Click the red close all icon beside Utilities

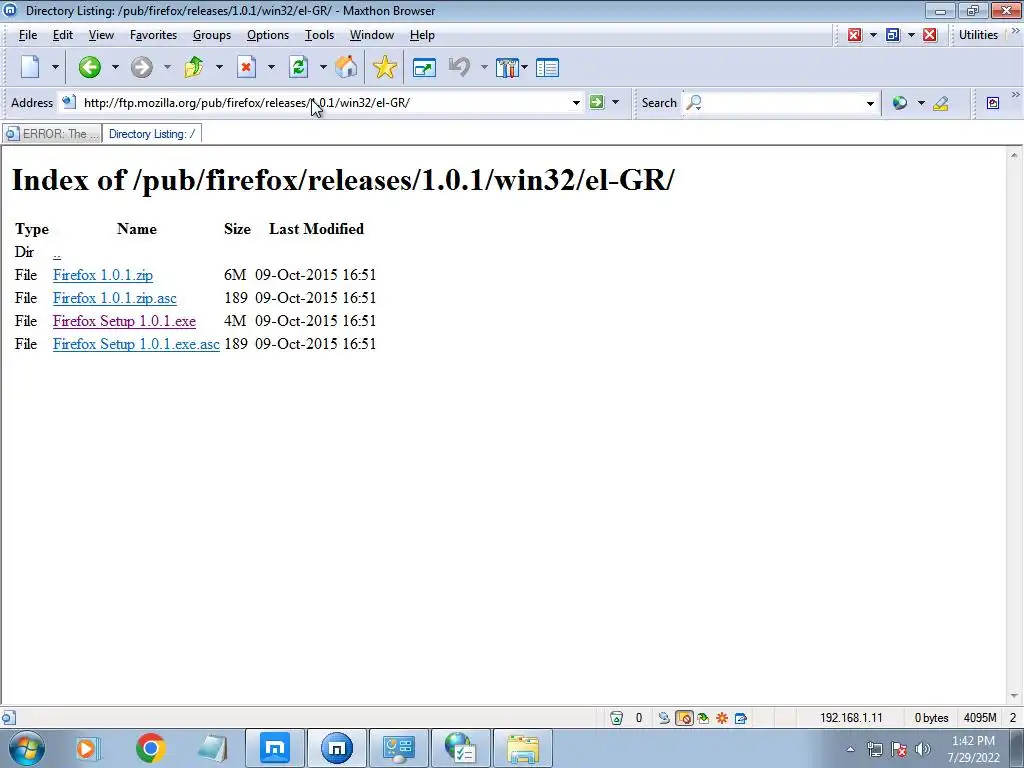coord(930,35)
